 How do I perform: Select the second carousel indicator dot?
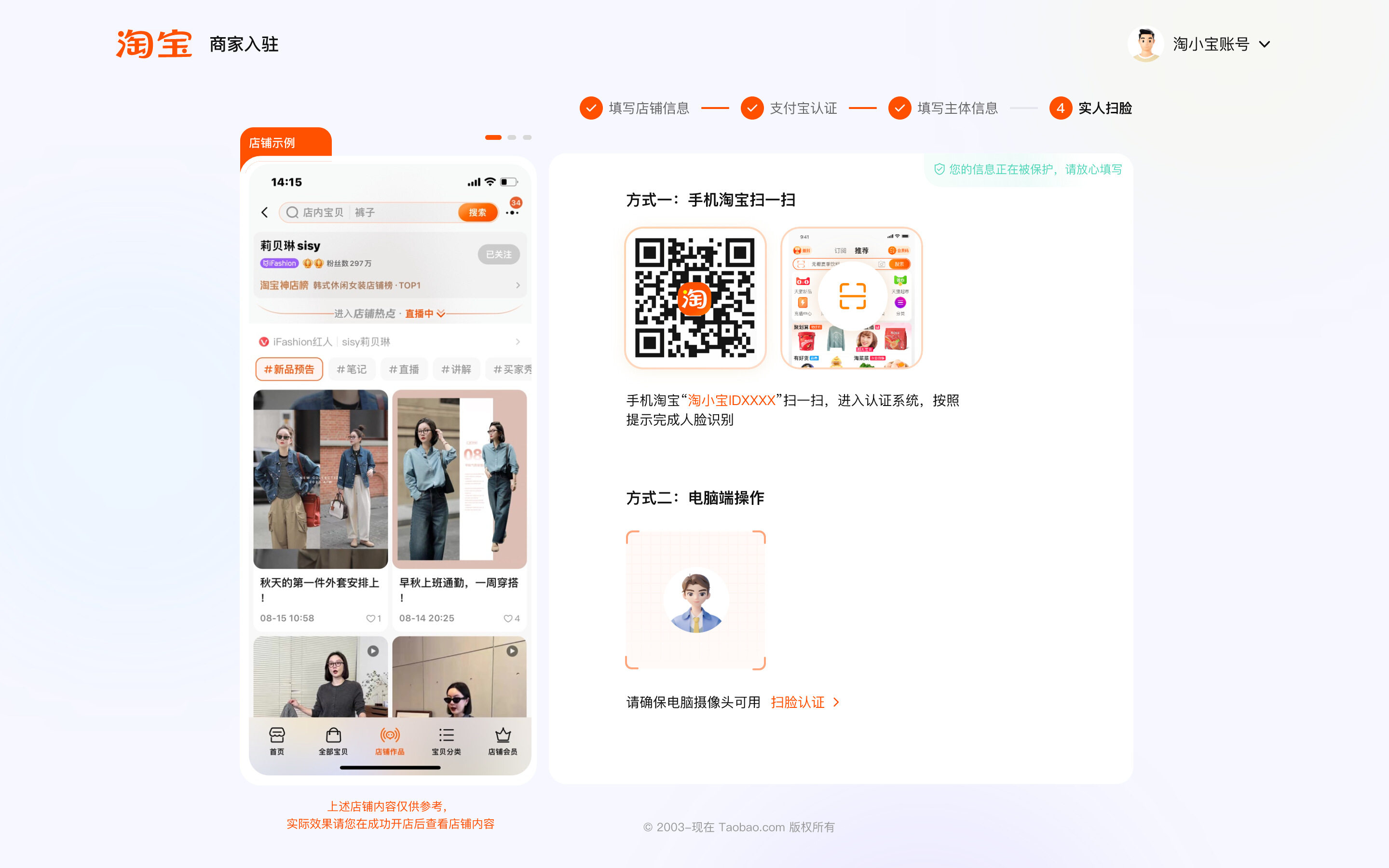click(x=511, y=137)
